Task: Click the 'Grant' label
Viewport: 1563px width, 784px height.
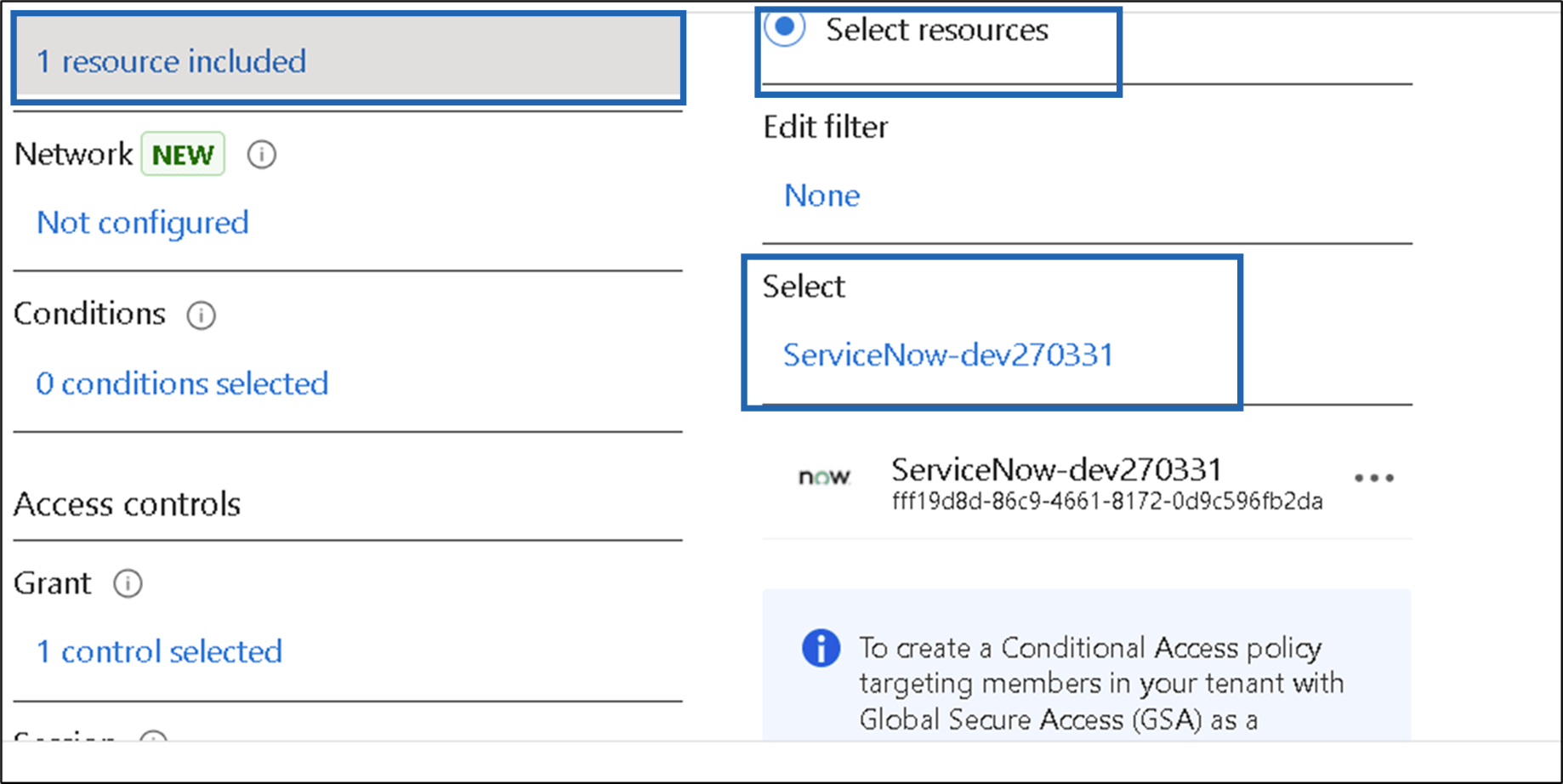Action: tap(52, 583)
